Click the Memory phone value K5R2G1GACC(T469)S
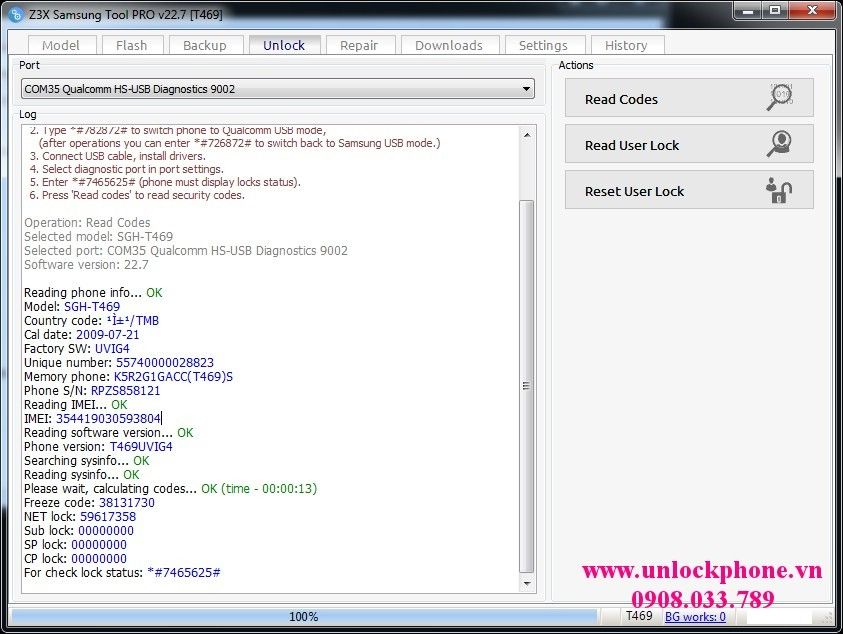 (173, 377)
